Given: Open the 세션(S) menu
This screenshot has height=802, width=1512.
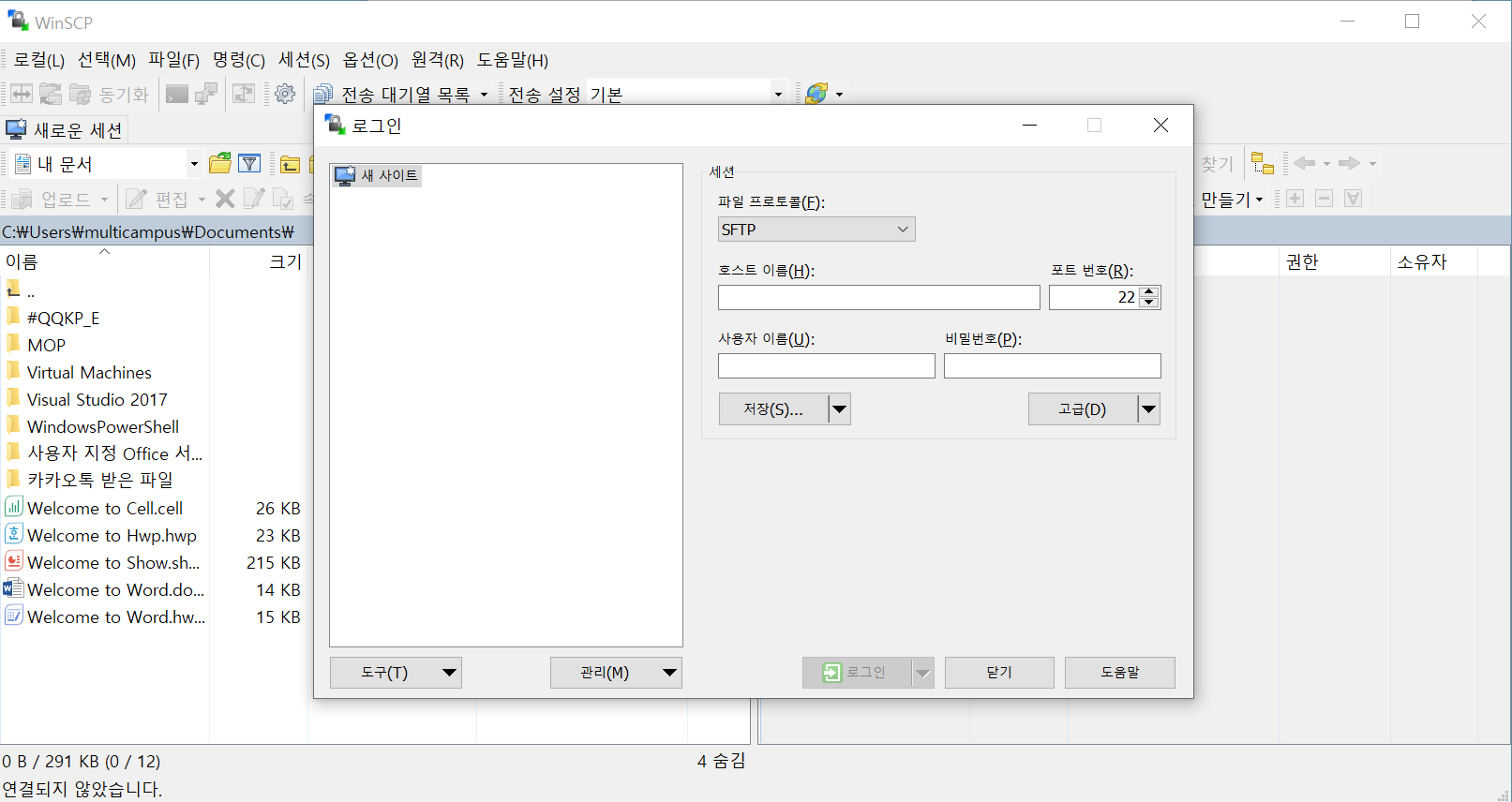Looking at the screenshot, I should pyautogui.click(x=305, y=60).
